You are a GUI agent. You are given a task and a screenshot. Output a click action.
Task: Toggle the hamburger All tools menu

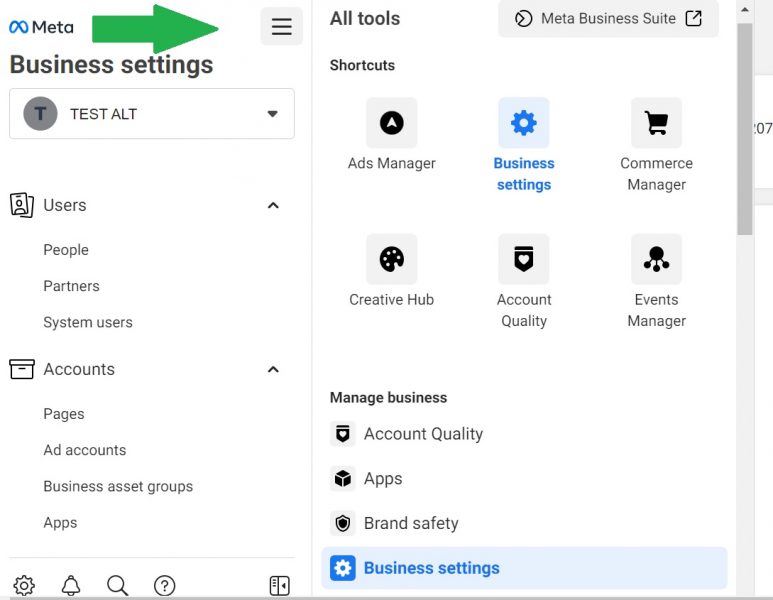pos(281,27)
